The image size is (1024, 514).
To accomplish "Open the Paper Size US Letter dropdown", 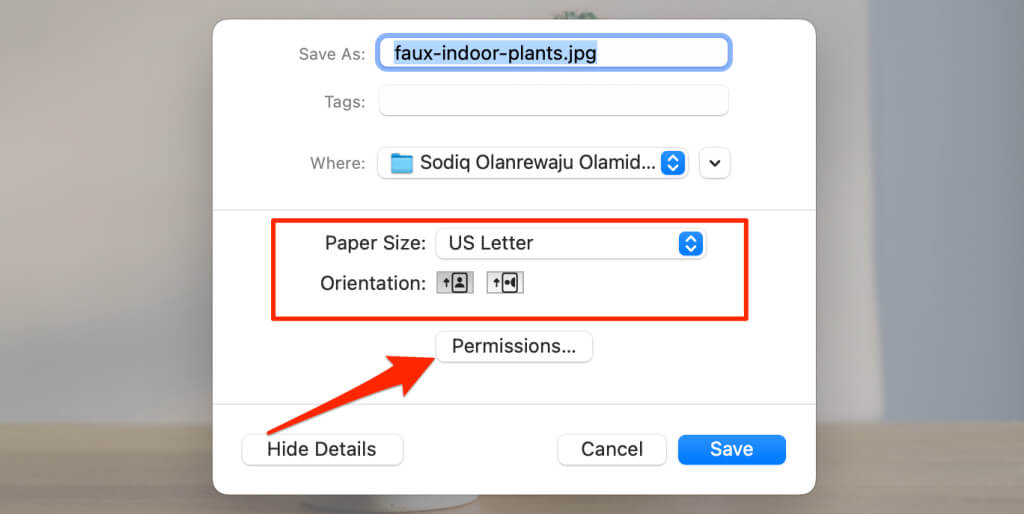I will pyautogui.click(x=571, y=244).
